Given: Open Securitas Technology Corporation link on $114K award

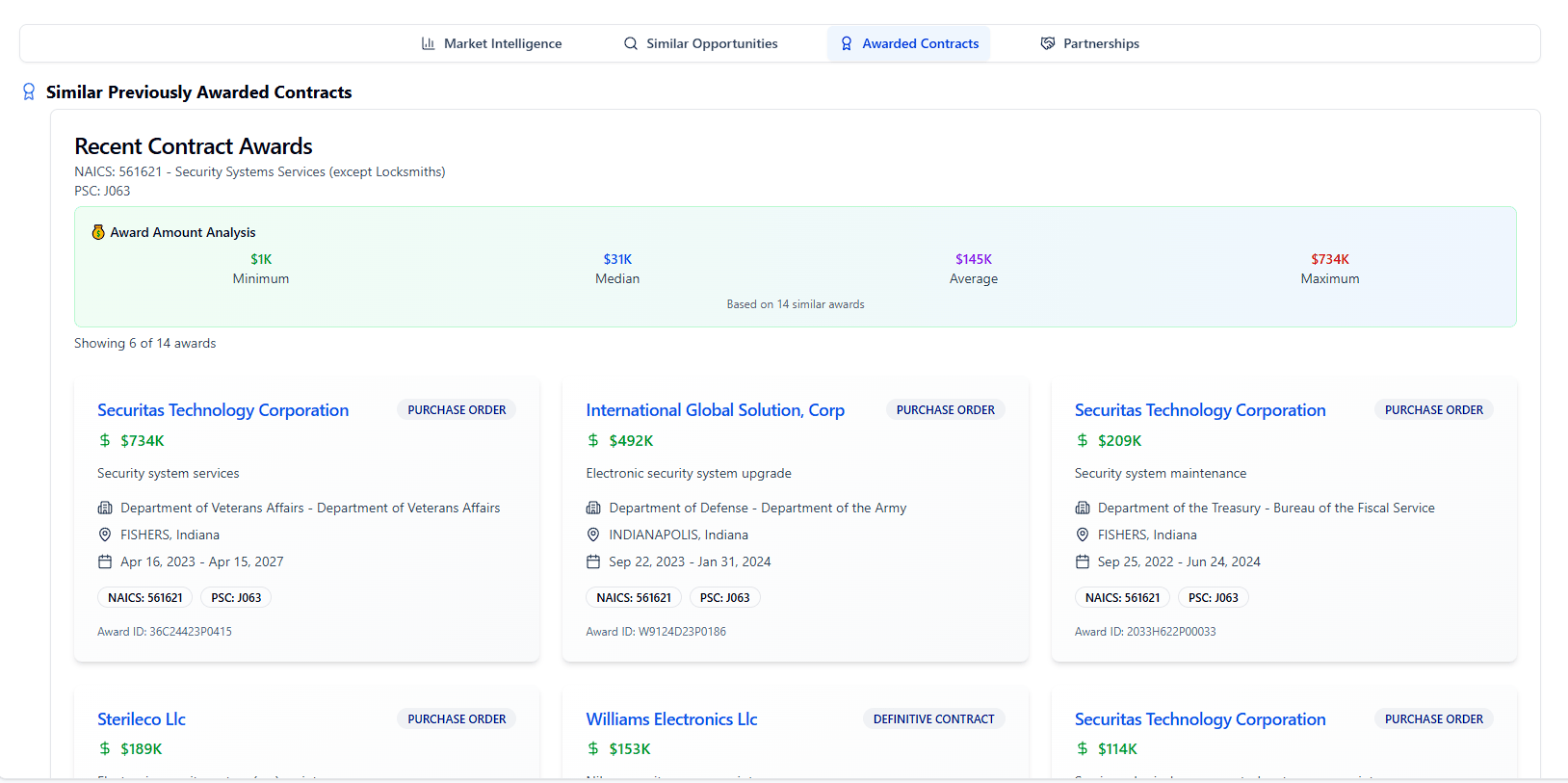Looking at the screenshot, I should pos(1200,719).
